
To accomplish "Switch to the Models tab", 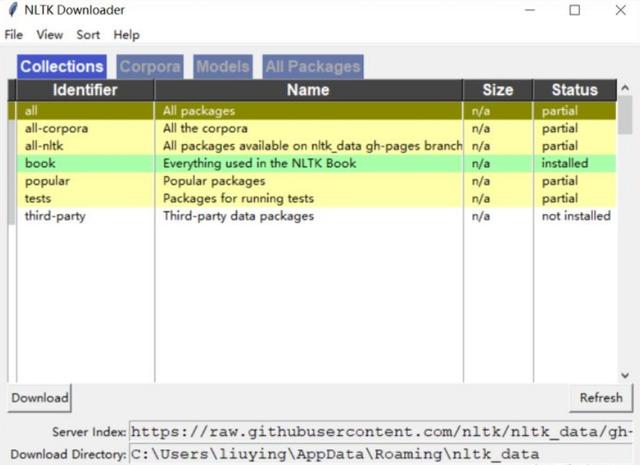I will pyautogui.click(x=223, y=67).
